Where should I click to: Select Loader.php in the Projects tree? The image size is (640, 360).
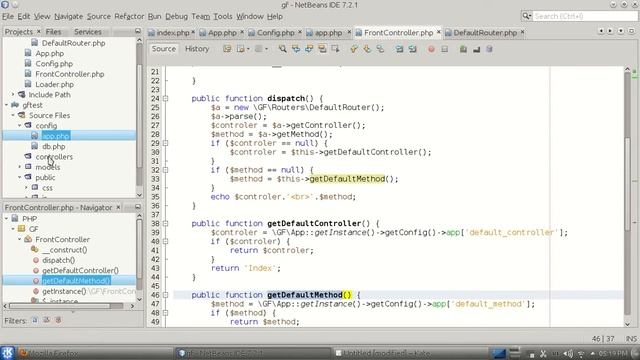[54, 84]
